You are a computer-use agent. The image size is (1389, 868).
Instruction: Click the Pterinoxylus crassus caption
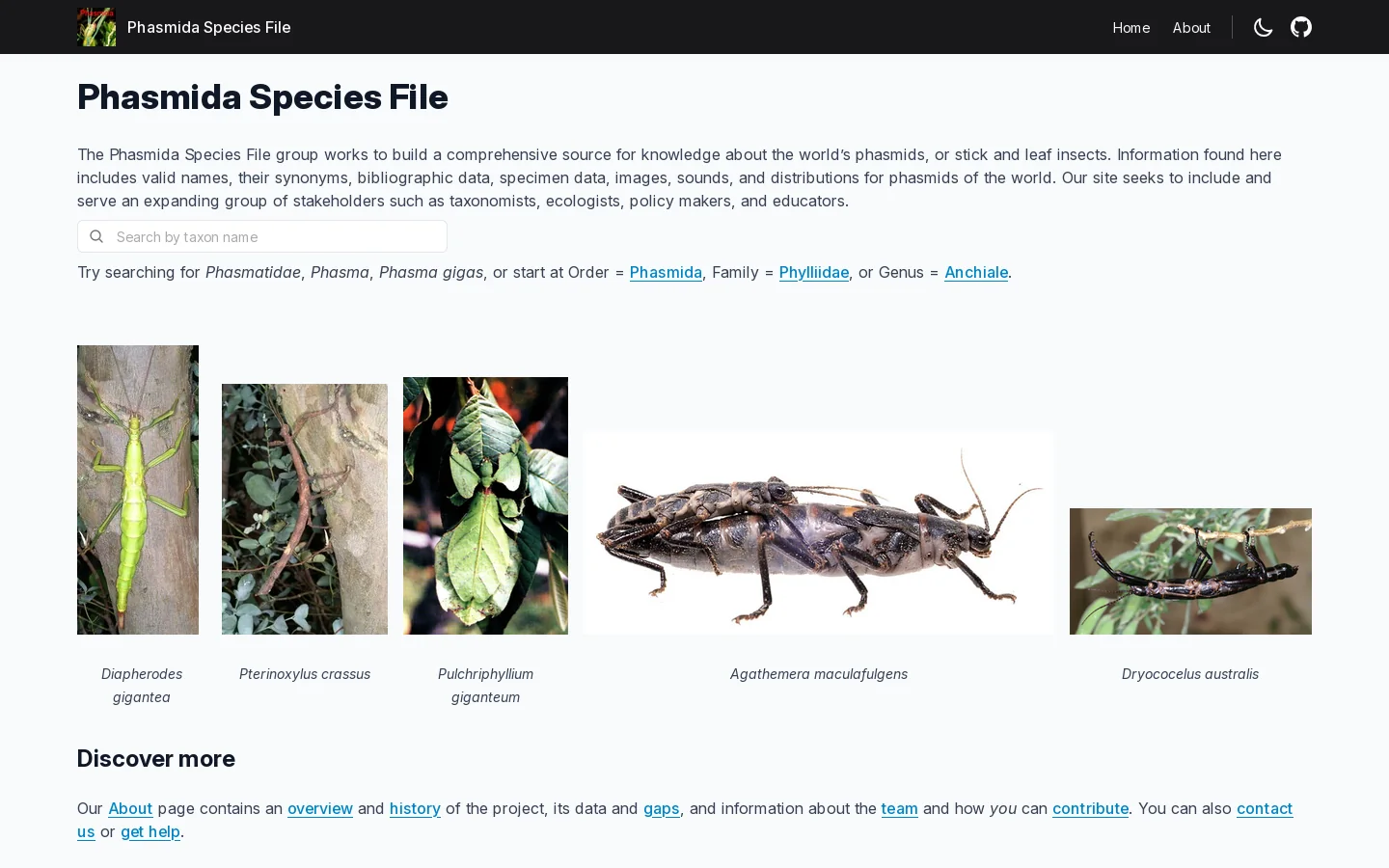tap(305, 673)
